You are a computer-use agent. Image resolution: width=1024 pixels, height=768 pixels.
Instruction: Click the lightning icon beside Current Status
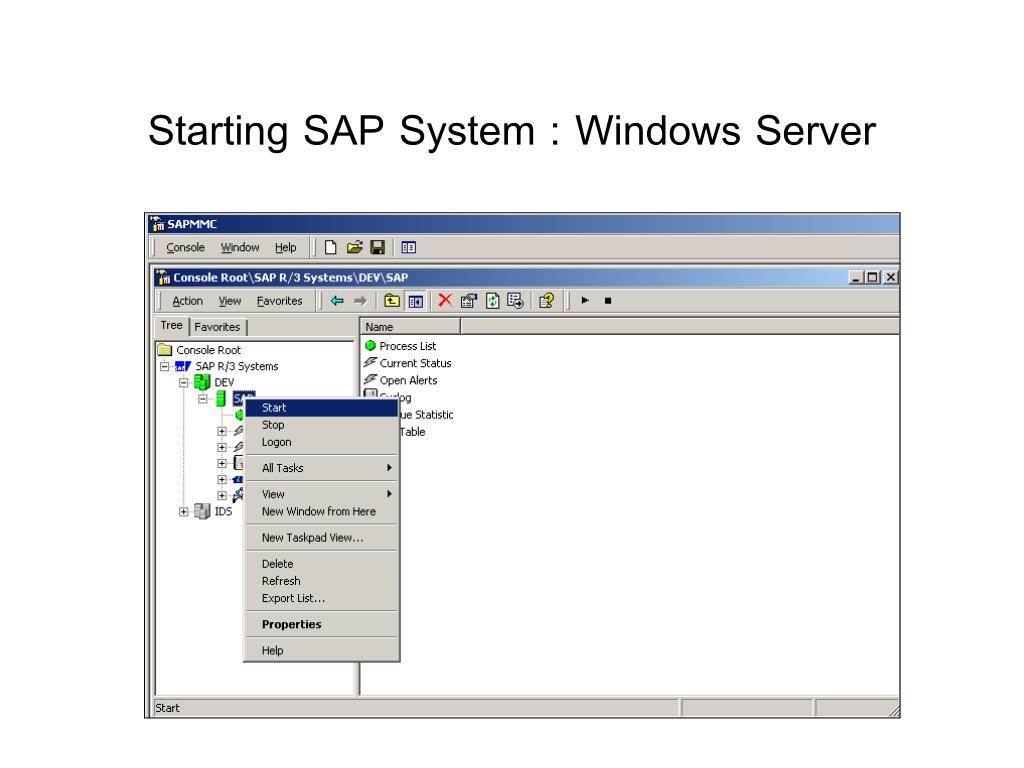(x=370, y=362)
